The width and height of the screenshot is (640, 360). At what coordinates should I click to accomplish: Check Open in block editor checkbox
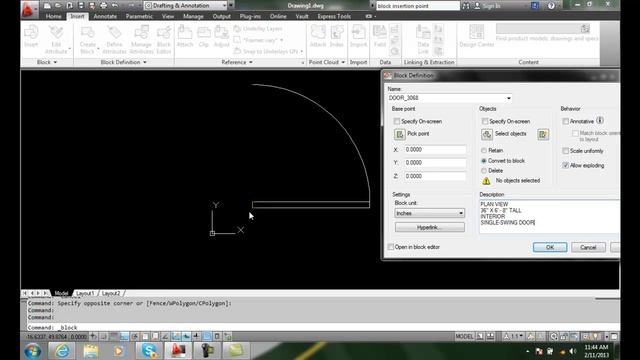click(391, 247)
